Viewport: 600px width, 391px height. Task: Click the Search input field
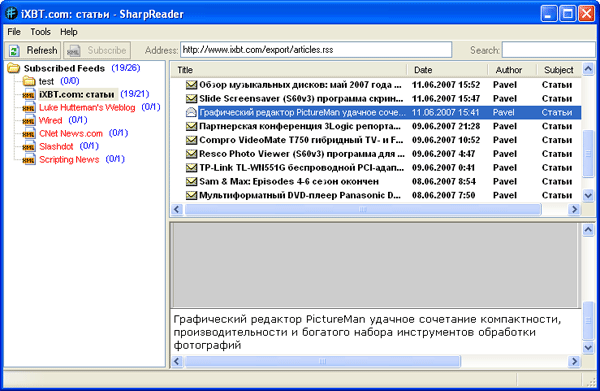pos(549,50)
